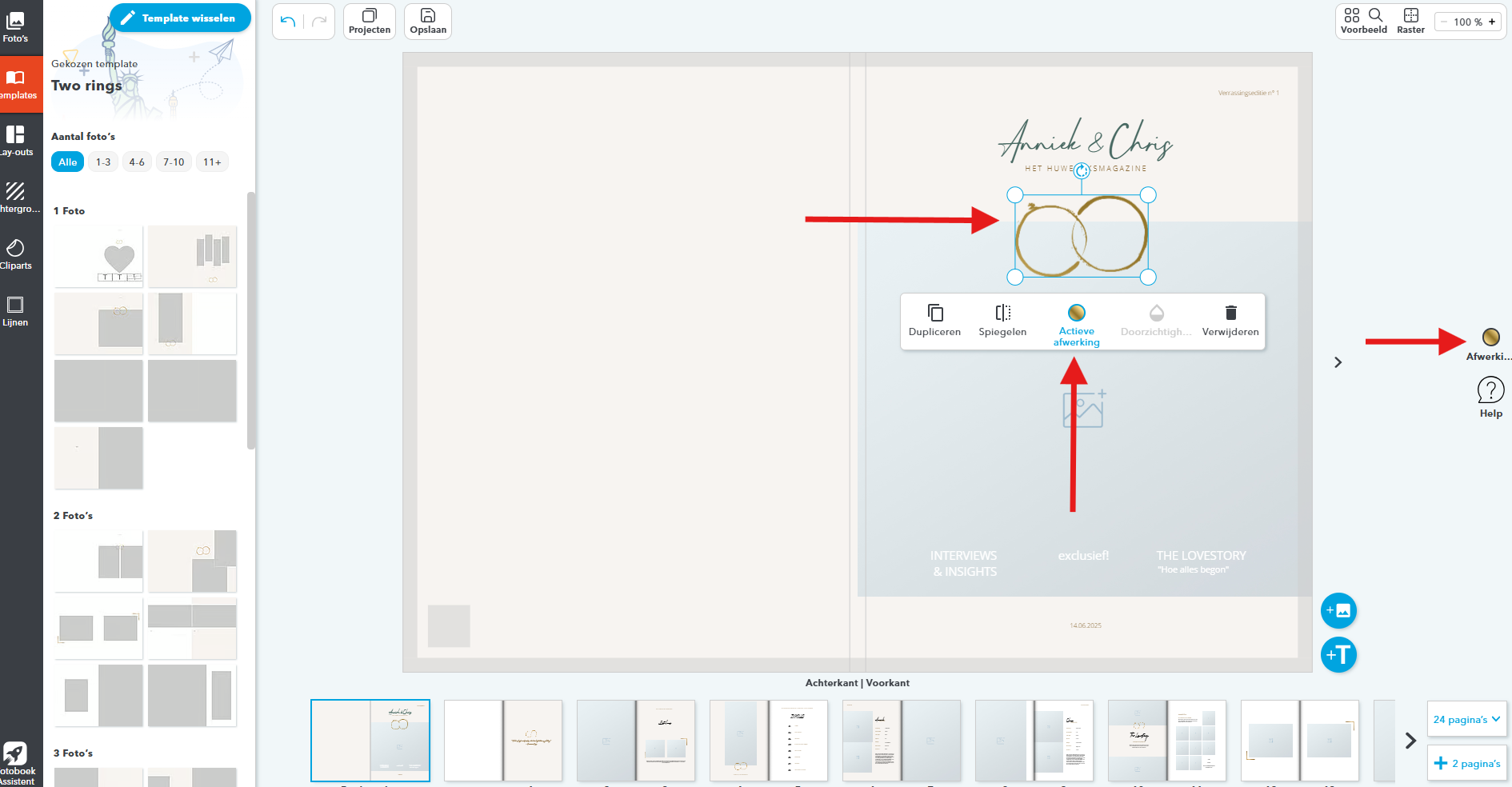The height and width of the screenshot is (787, 1512).
Task: Select the date text 14.06.2025
Action: (1086, 625)
